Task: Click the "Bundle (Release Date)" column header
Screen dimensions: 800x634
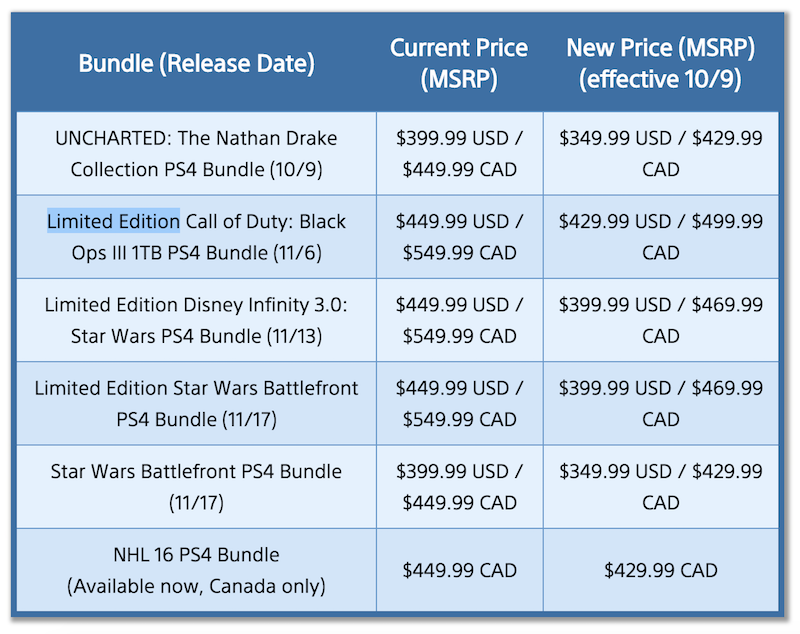Action: [196, 64]
